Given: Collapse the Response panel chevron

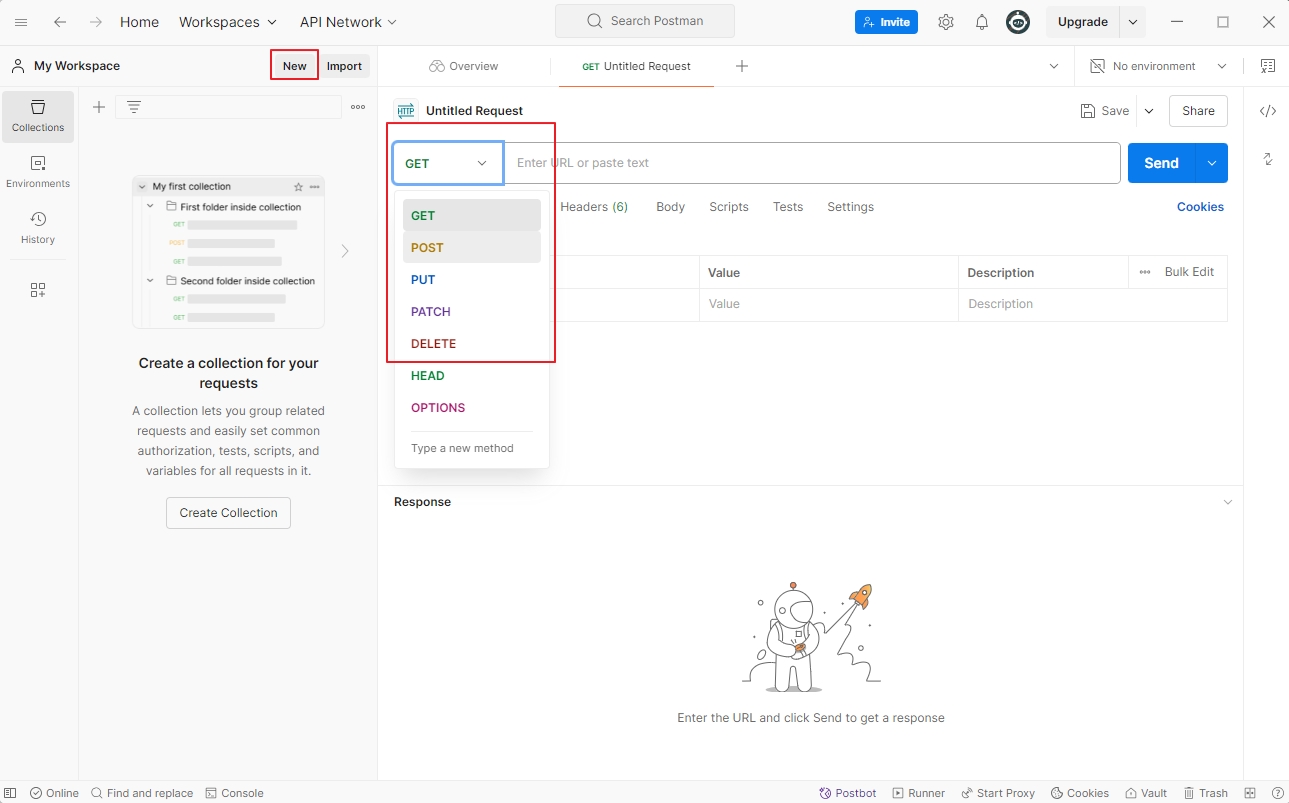Looking at the screenshot, I should (x=1228, y=502).
